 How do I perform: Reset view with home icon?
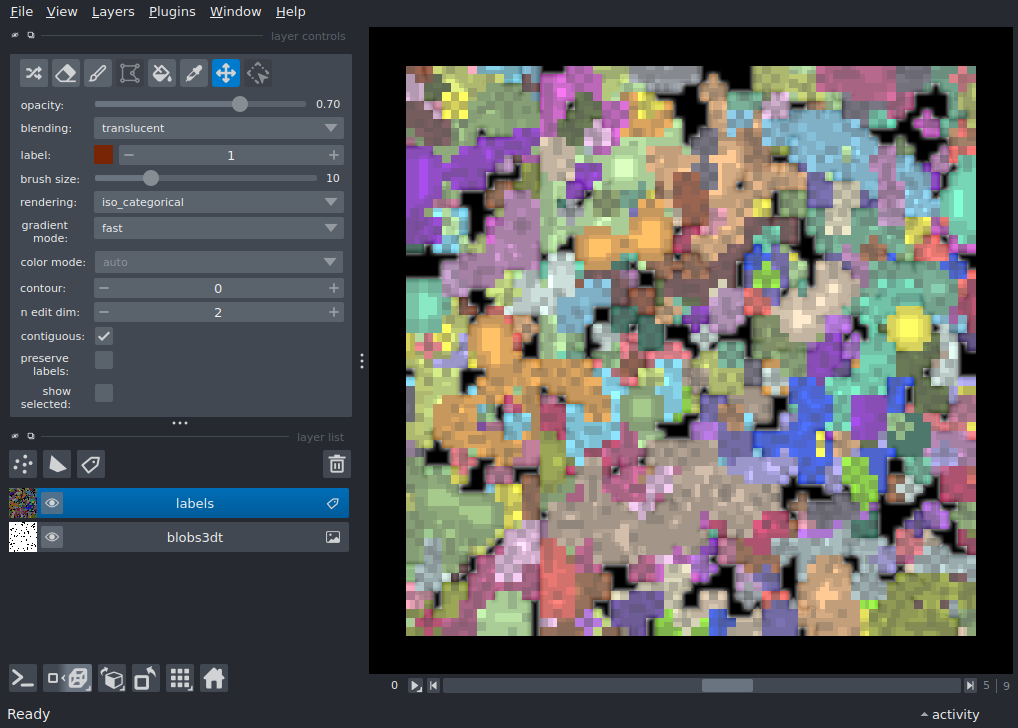point(213,678)
